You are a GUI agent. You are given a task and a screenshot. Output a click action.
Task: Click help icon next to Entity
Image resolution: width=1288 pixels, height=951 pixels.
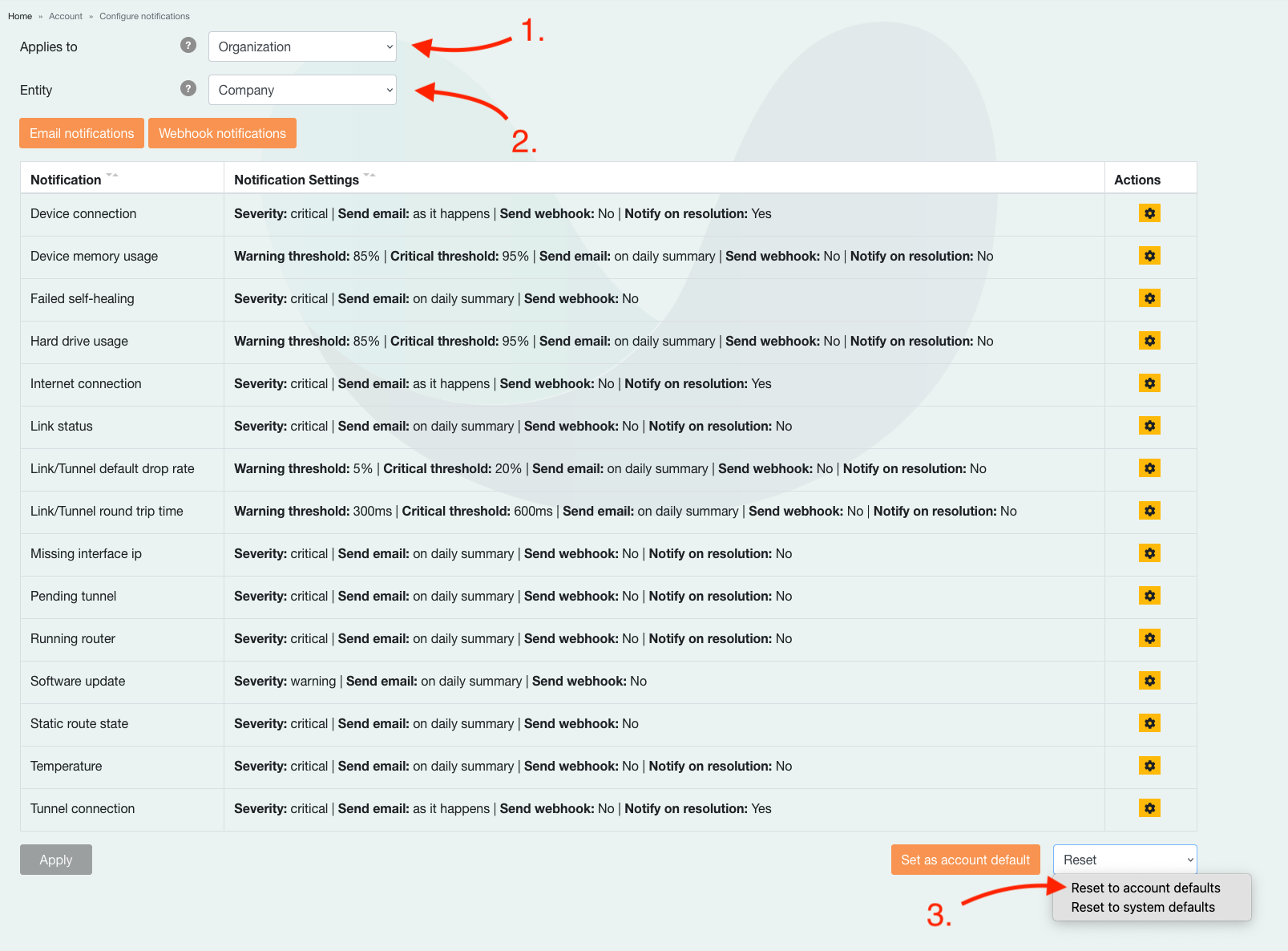pos(188,88)
